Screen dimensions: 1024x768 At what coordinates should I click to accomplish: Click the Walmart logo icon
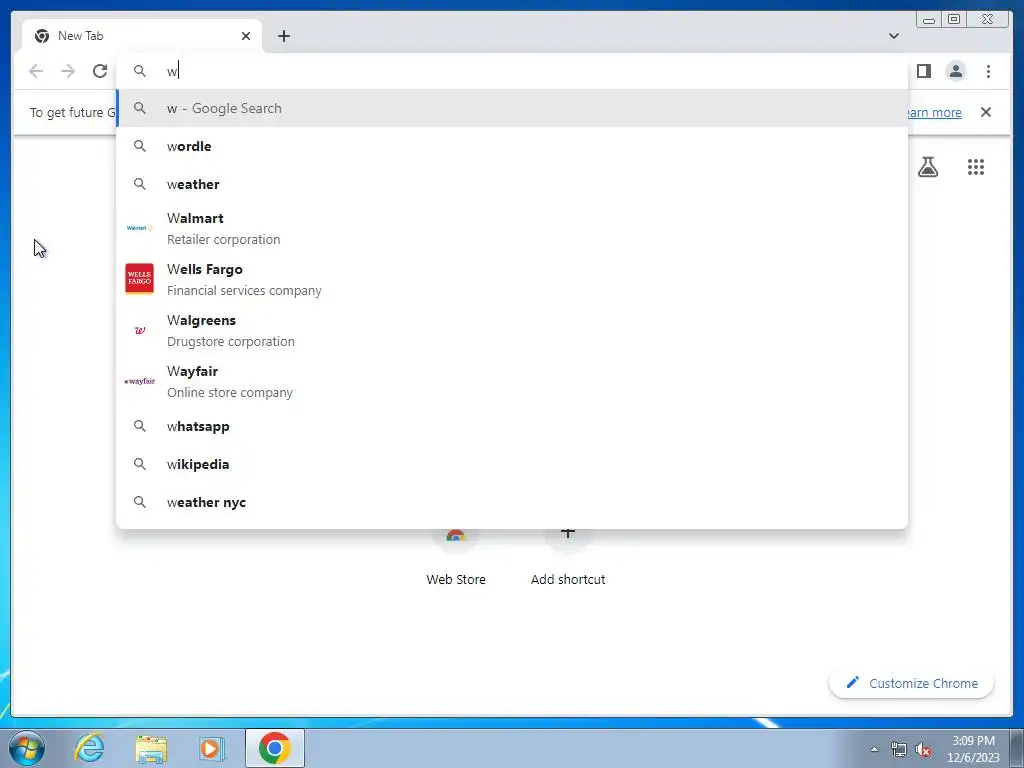point(140,228)
